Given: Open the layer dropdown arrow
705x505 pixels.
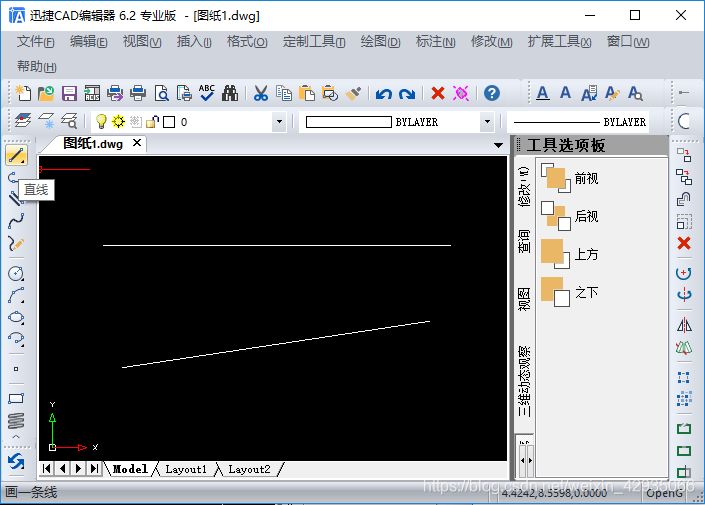Looking at the screenshot, I should coord(279,121).
